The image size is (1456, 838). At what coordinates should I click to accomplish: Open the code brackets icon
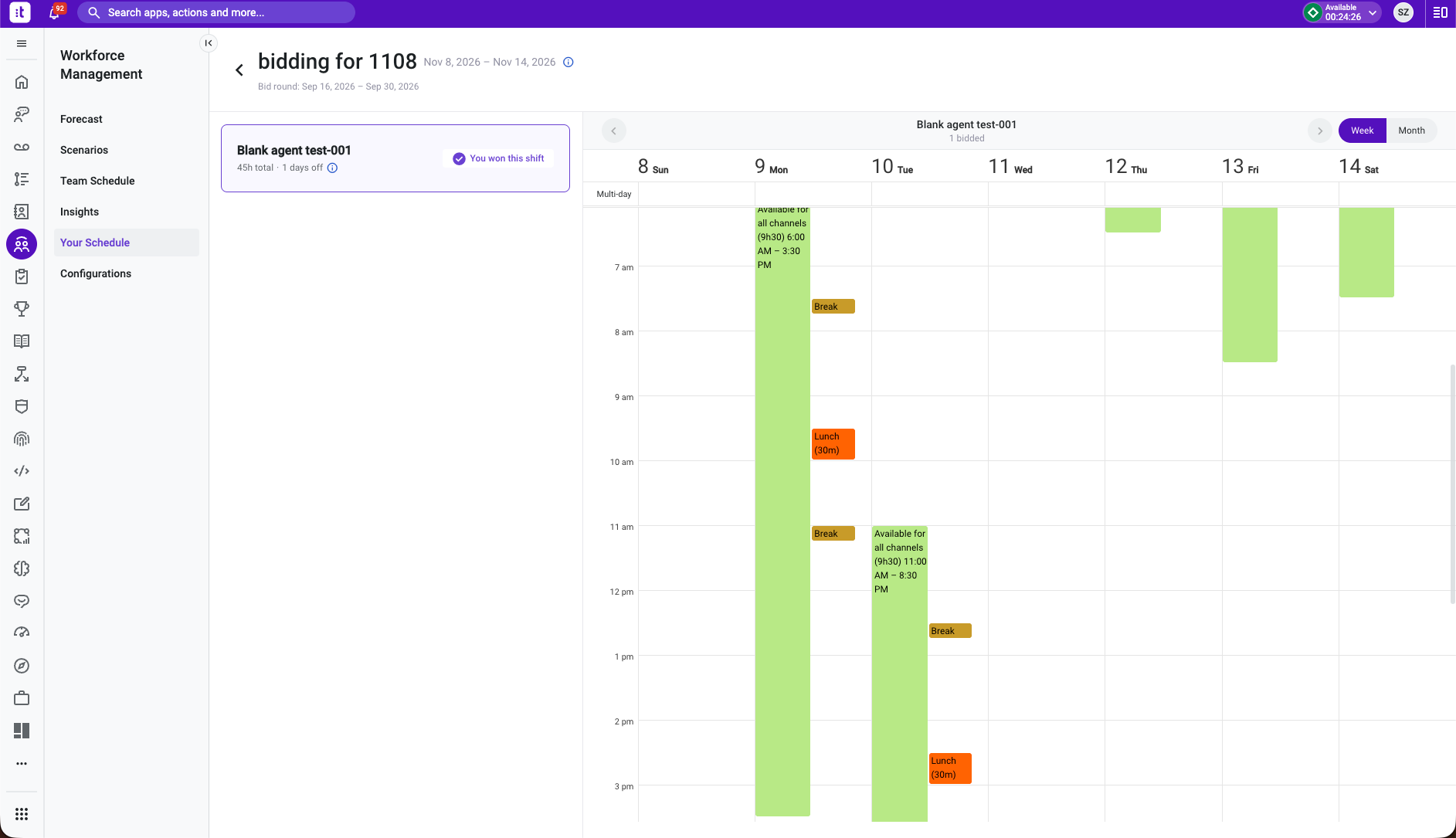coord(22,471)
